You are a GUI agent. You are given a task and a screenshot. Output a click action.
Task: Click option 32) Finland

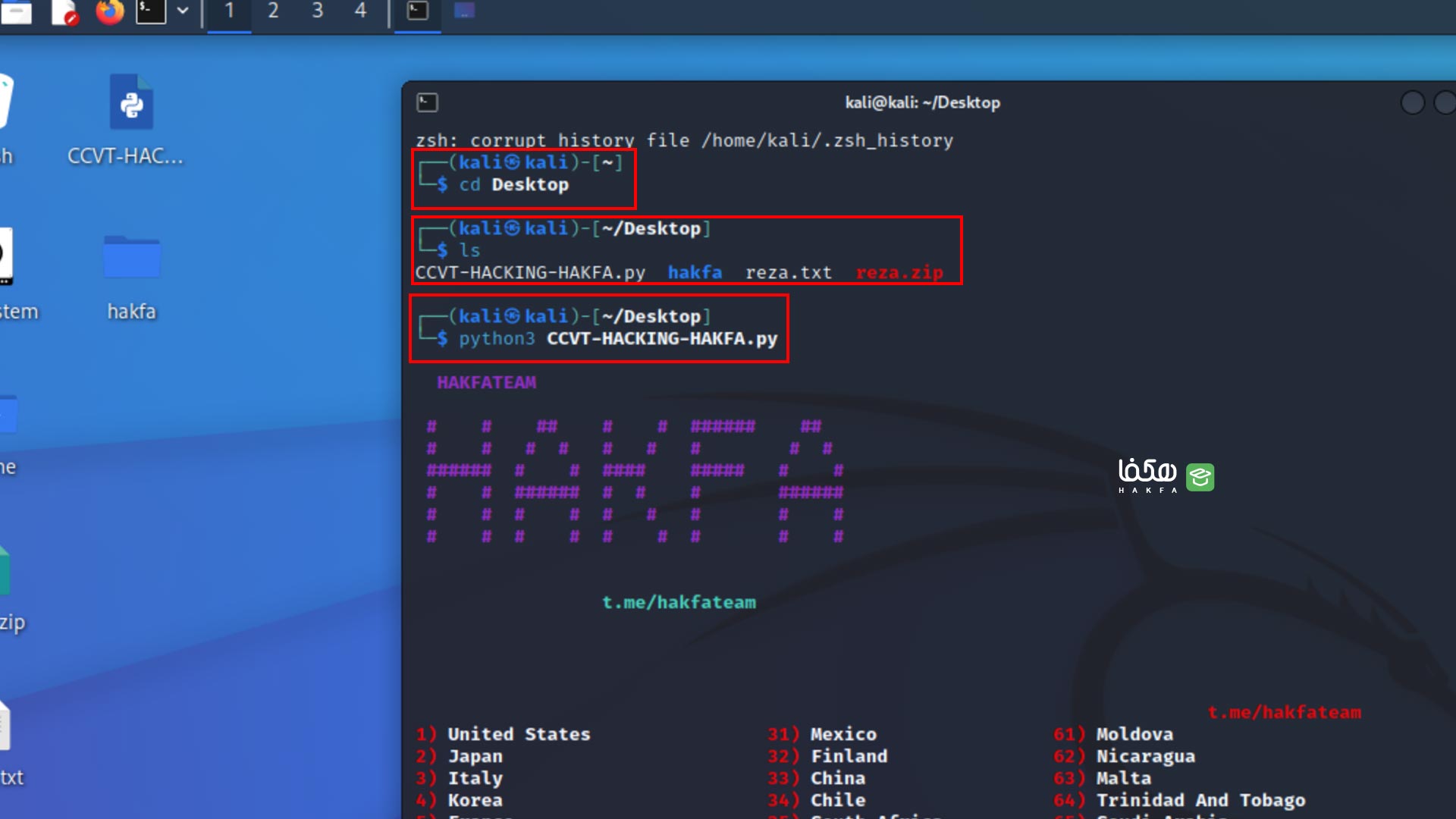827,756
